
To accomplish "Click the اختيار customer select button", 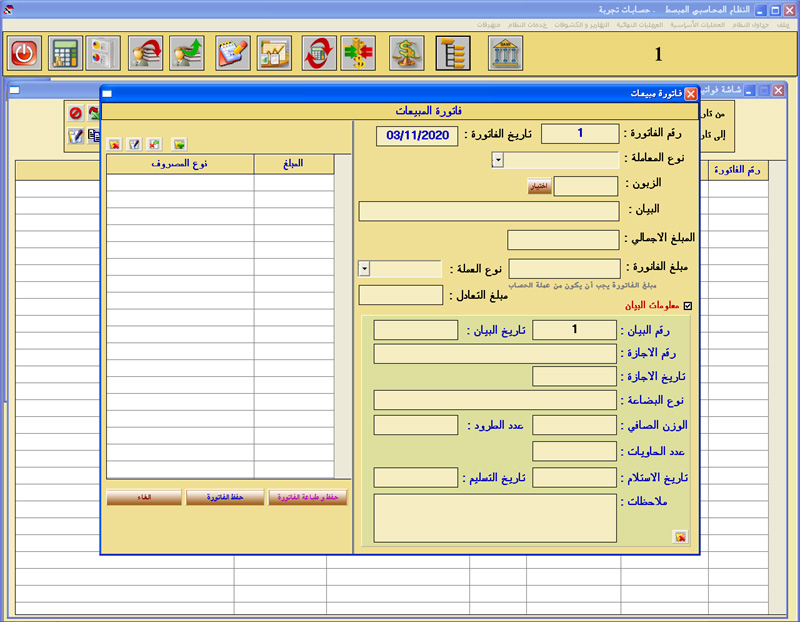I will click(539, 186).
